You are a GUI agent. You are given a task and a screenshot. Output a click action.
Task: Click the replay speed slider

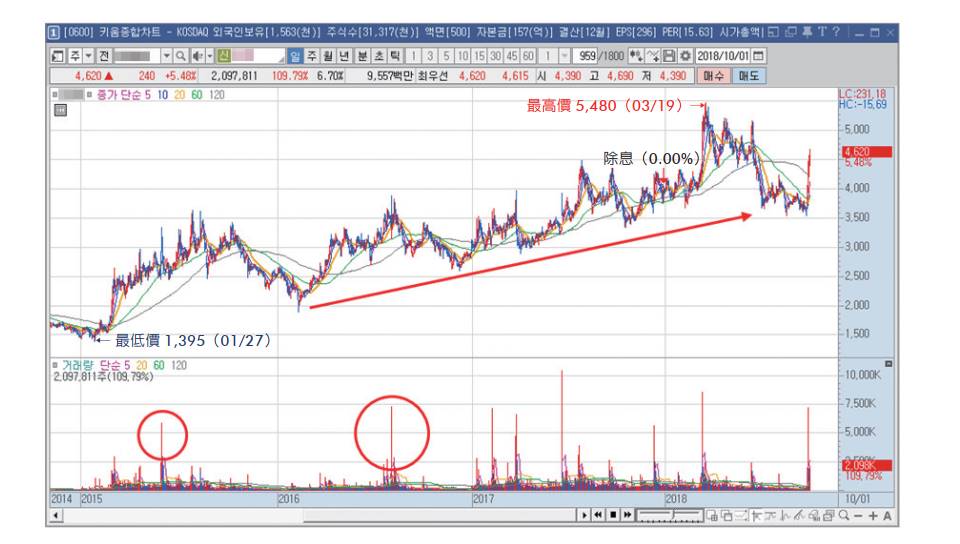click(x=669, y=516)
